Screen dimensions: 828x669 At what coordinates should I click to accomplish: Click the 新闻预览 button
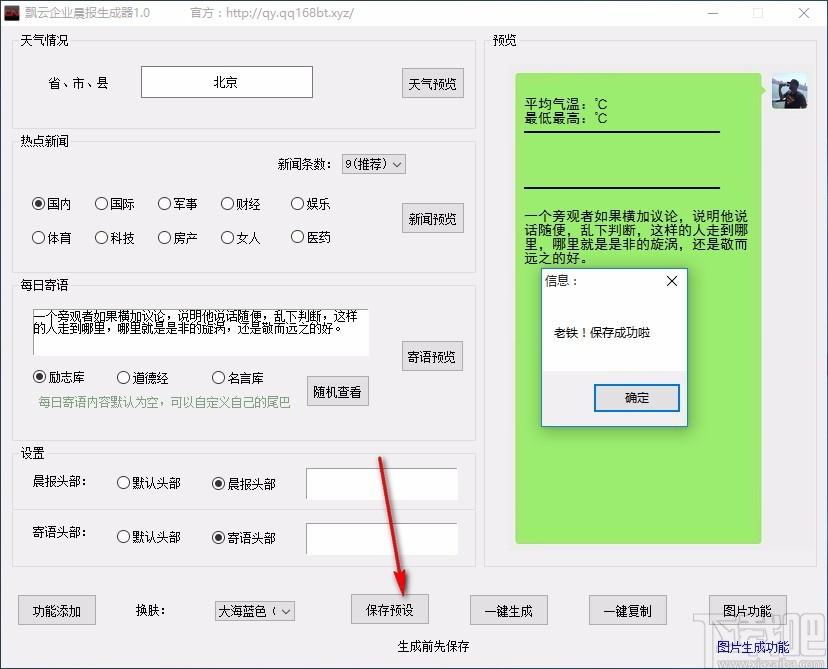(x=432, y=218)
